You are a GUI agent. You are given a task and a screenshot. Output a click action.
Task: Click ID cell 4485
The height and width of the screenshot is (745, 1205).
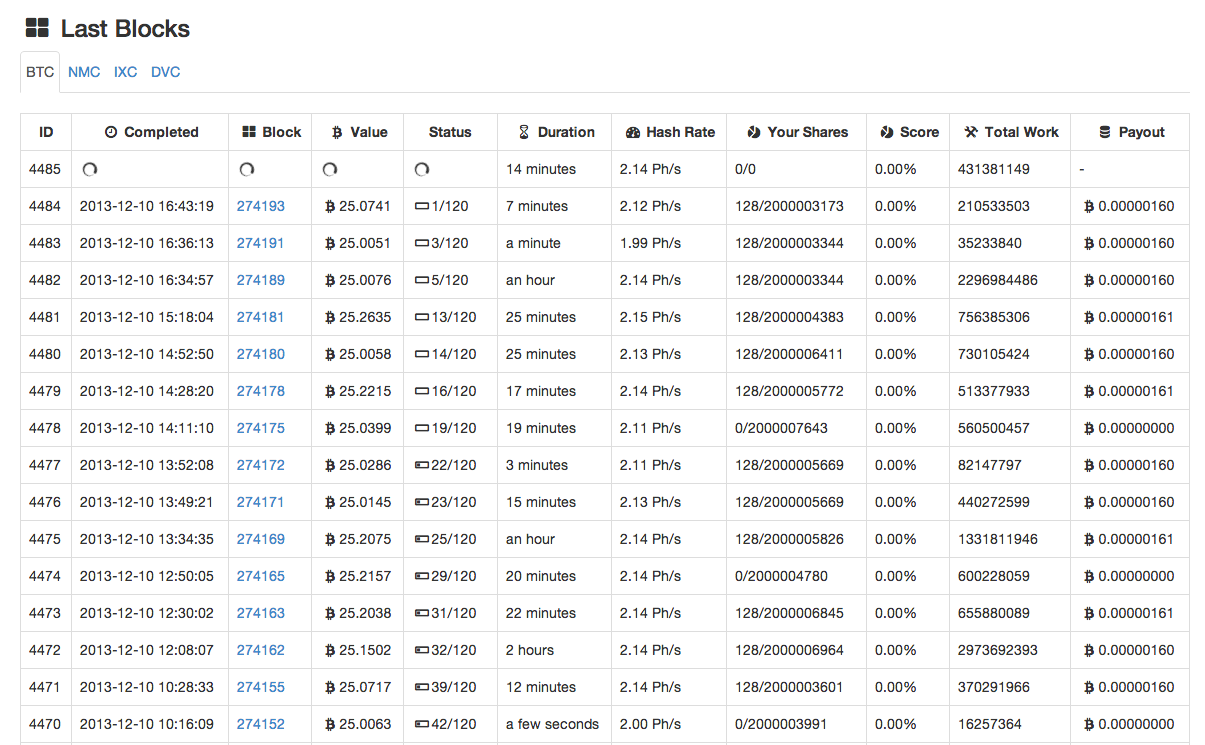coord(45,169)
